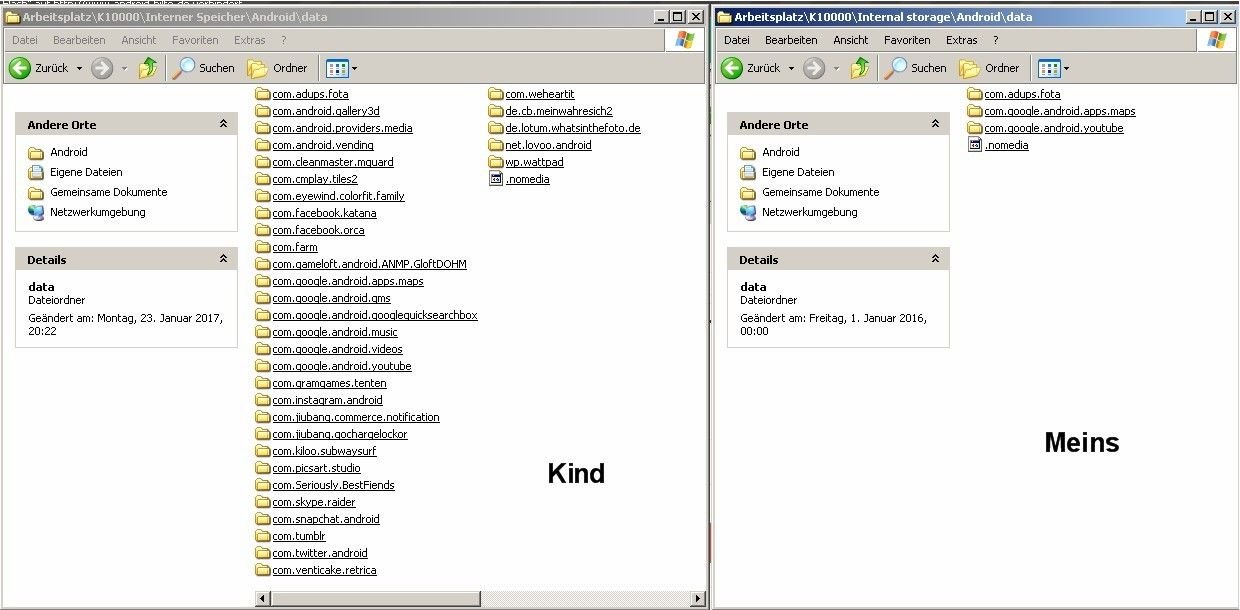Open views dropdown arrow in Kind window
1240x610 pixels.
(x=354, y=68)
